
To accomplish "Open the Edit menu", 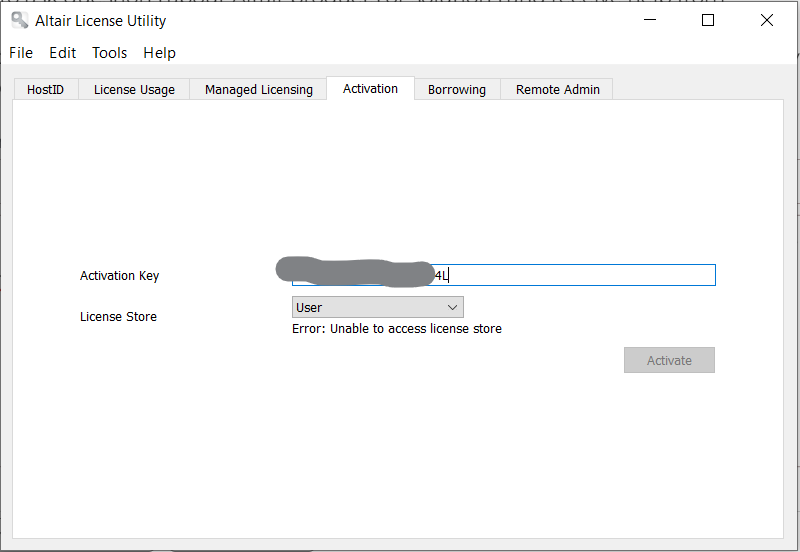I will [62, 53].
